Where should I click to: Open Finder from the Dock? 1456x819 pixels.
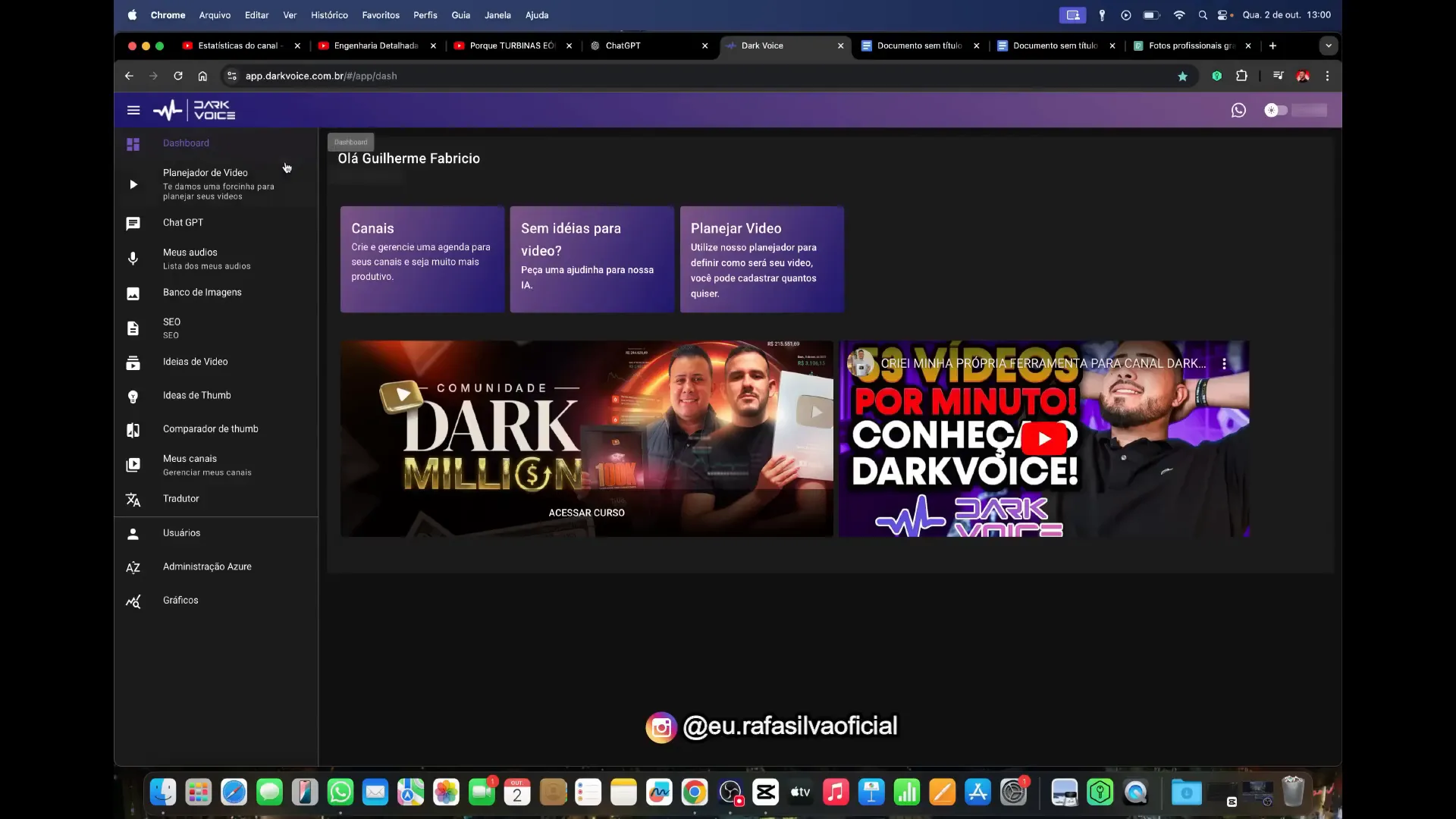tap(163, 792)
